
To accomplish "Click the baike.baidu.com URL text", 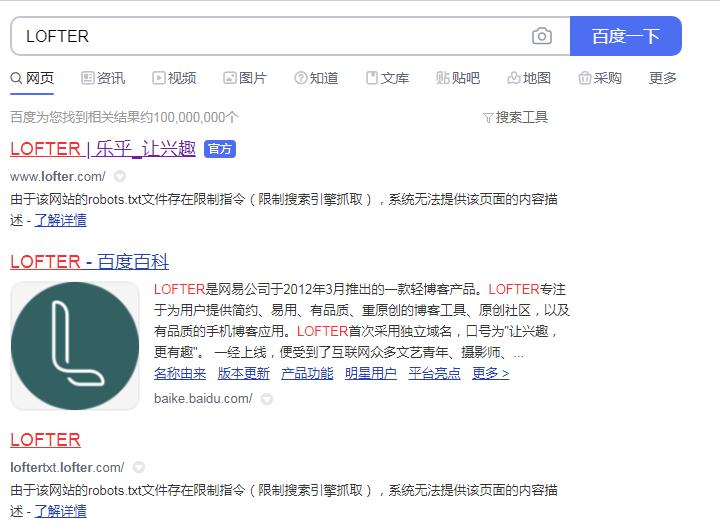I will pyautogui.click(x=203, y=399).
